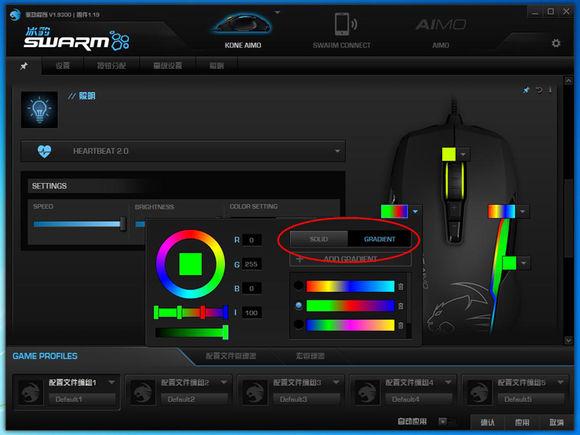Image resolution: width=580 pixels, height=435 pixels.
Task: Open dropdown beside right side gradient swatch
Action: pyautogui.click(x=522, y=212)
